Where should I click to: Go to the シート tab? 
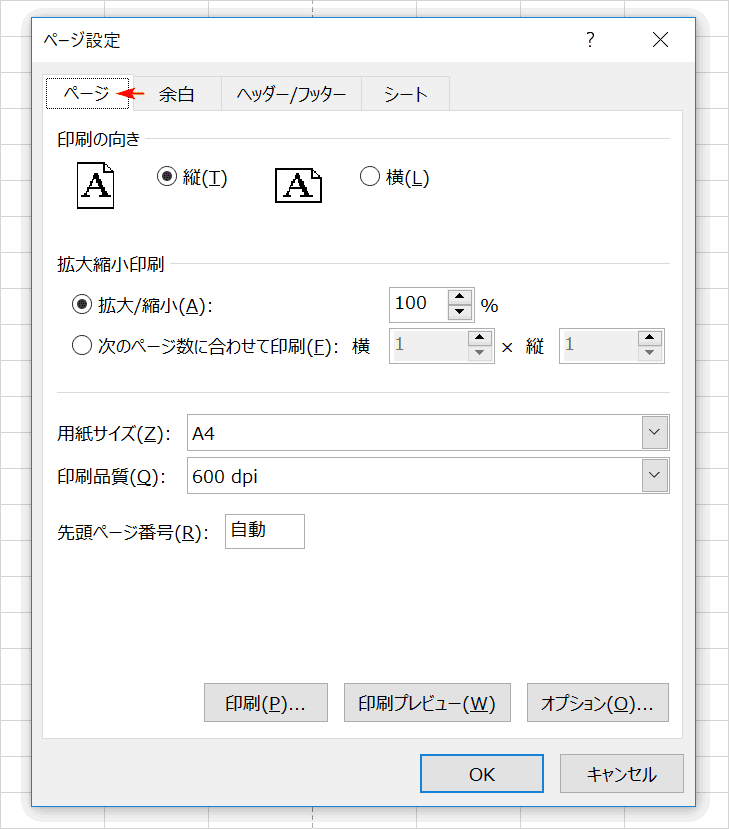(405, 94)
